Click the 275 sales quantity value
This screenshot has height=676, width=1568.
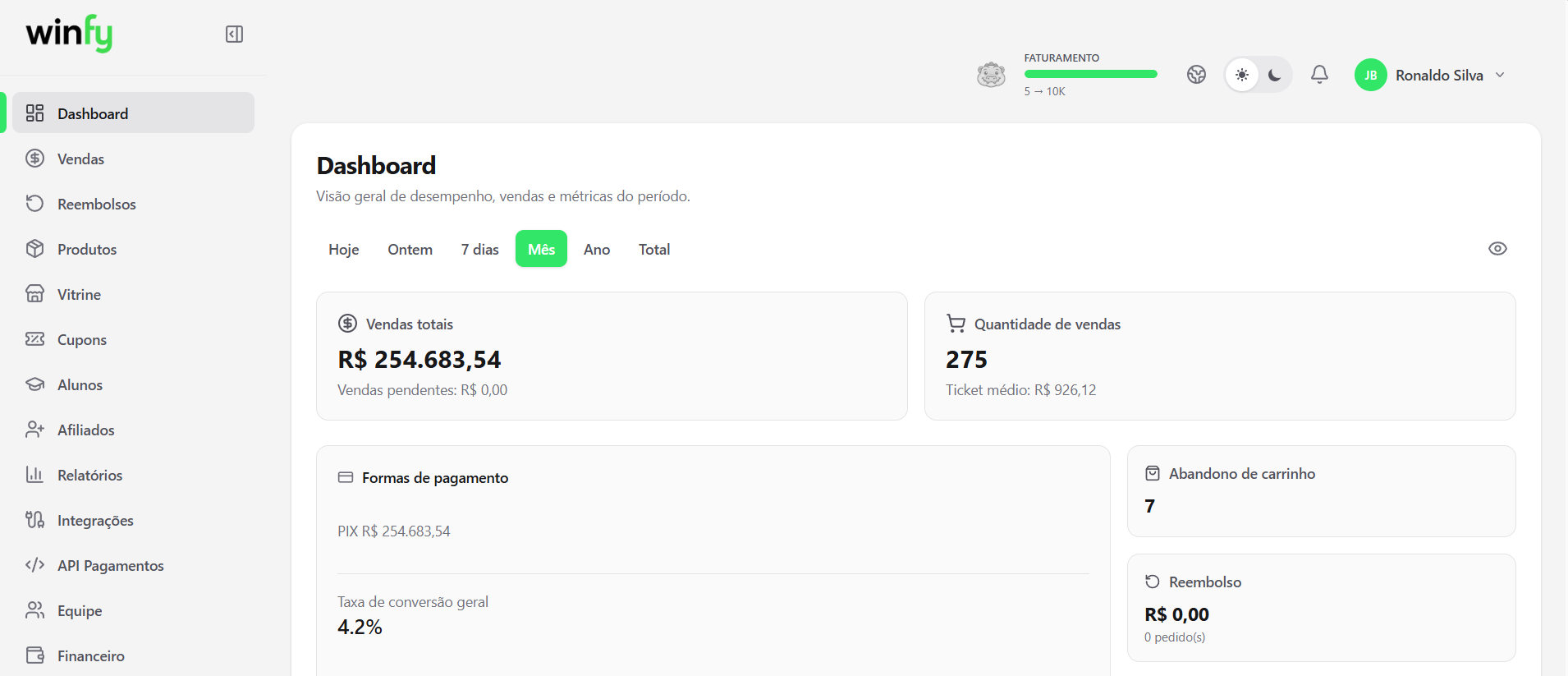(x=966, y=360)
